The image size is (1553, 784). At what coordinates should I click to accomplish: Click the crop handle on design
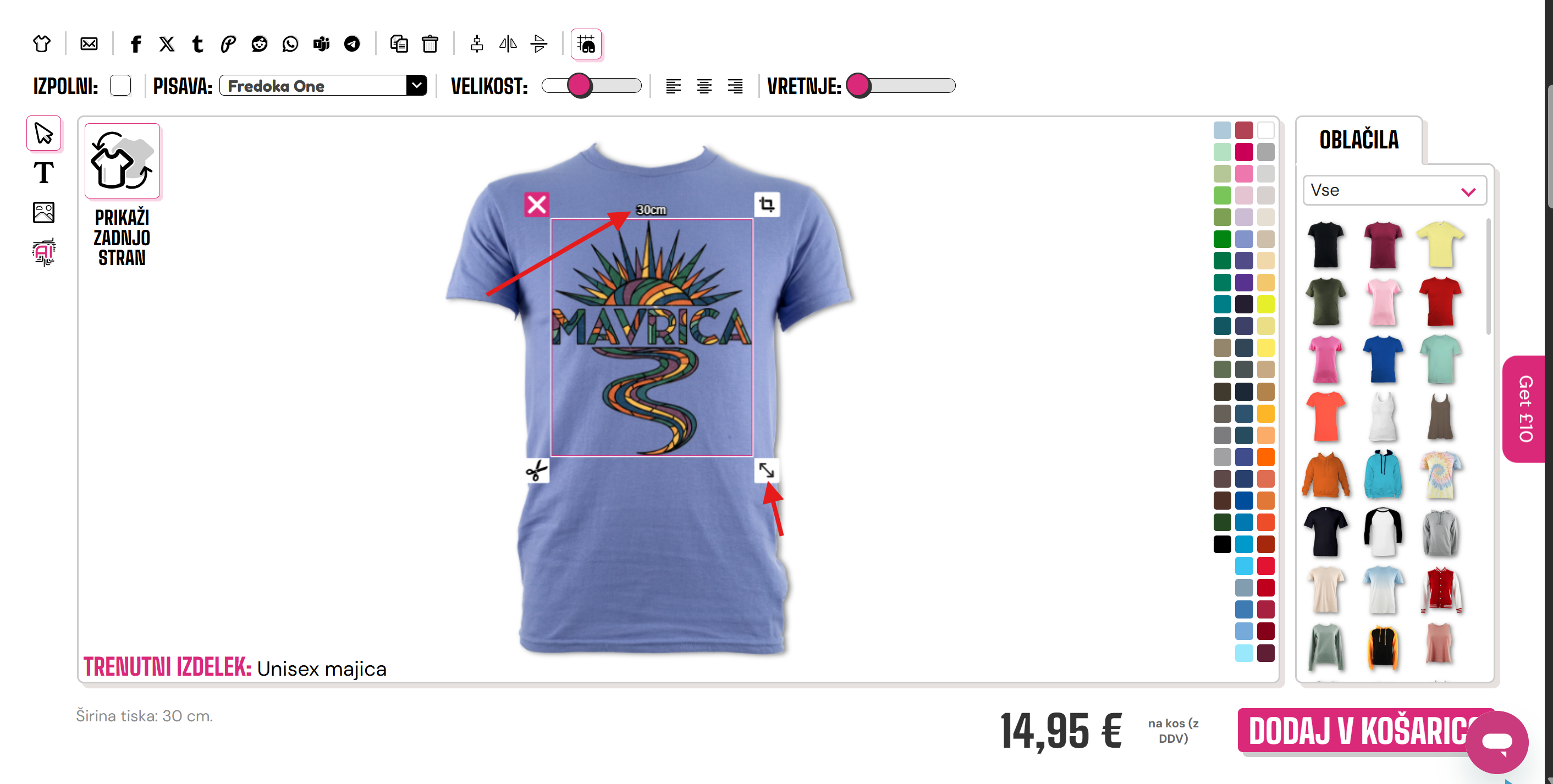point(767,205)
